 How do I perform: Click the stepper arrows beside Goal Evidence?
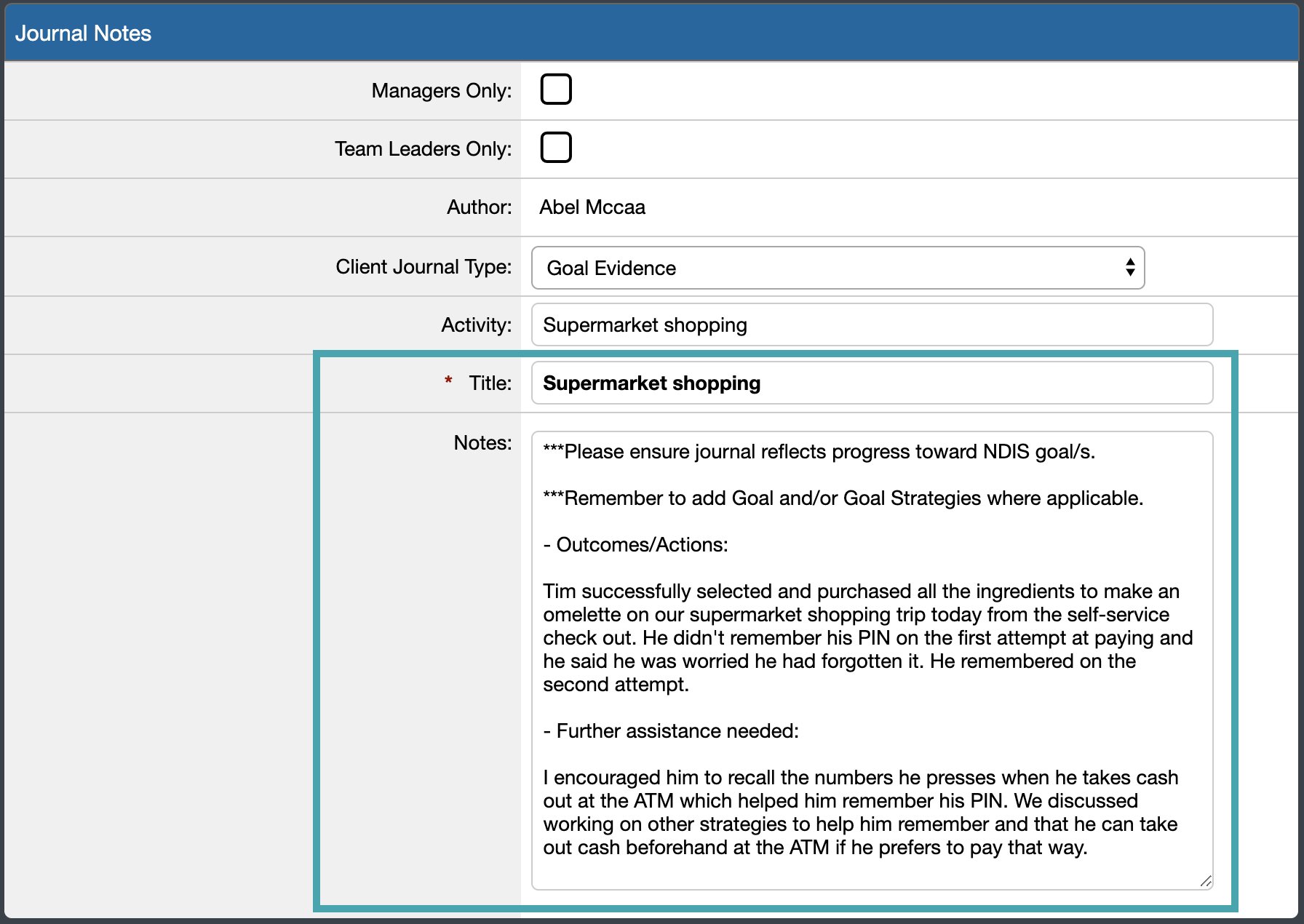click(1129, 268)
